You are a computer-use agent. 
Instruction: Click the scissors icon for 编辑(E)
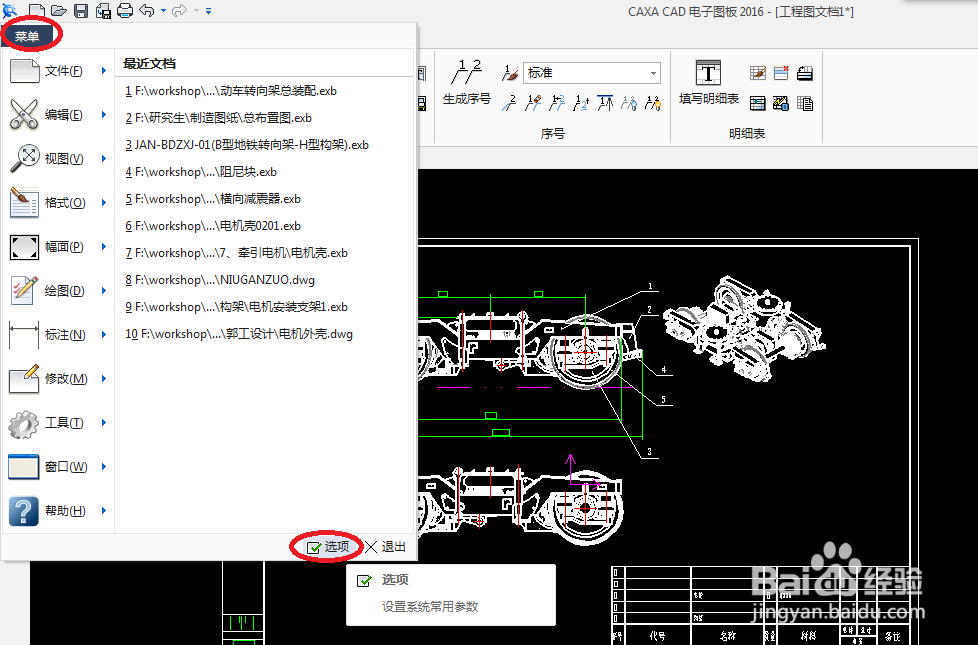[x=24, y=115]
